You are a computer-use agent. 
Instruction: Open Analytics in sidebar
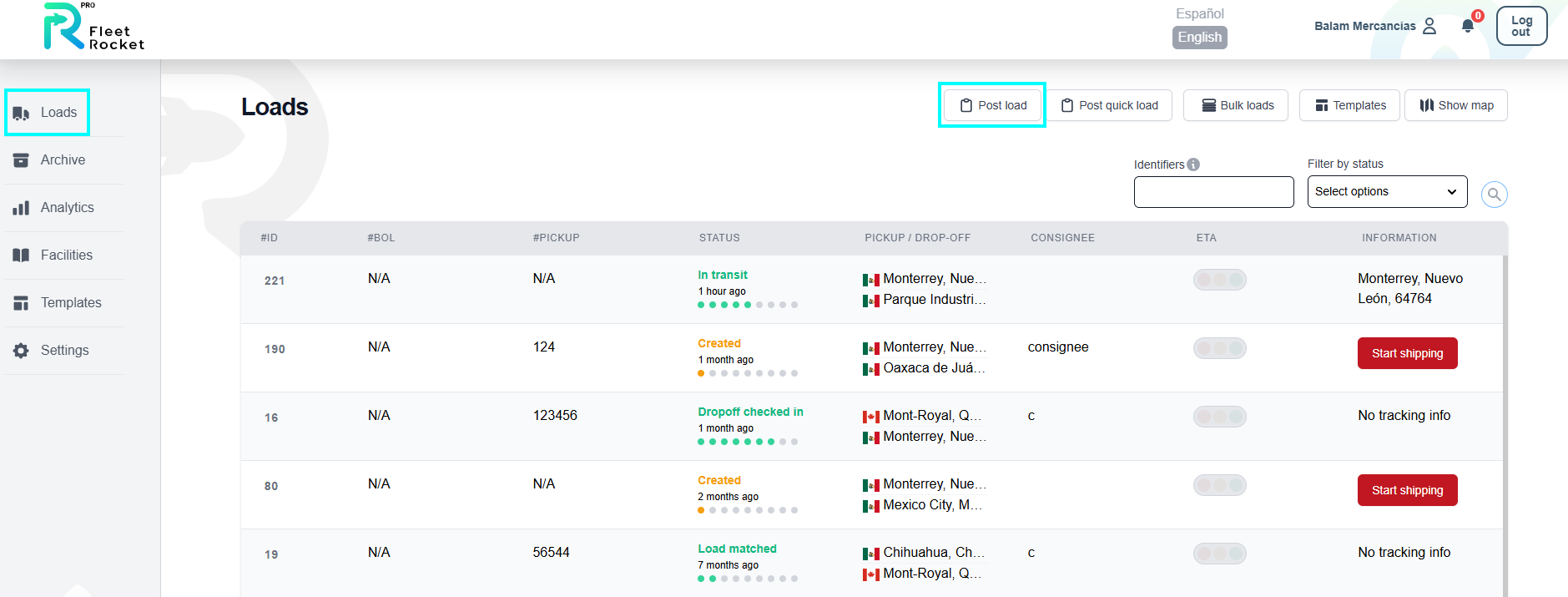(67, 208)
